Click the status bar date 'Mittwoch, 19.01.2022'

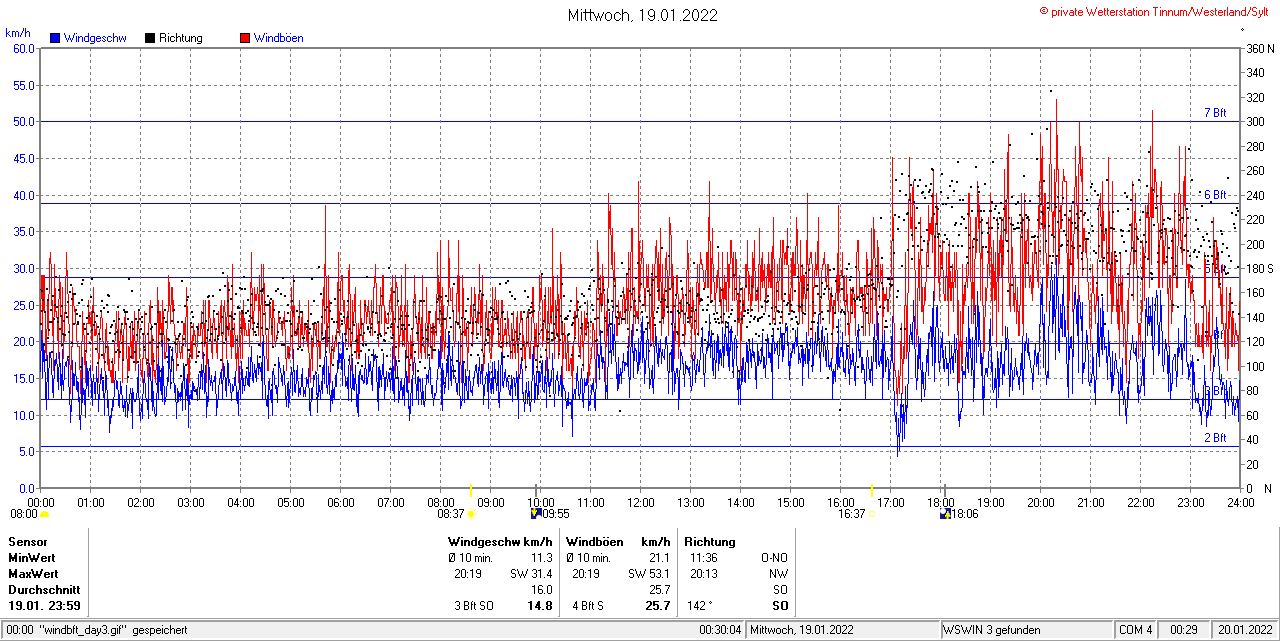[x=802, y=630]
